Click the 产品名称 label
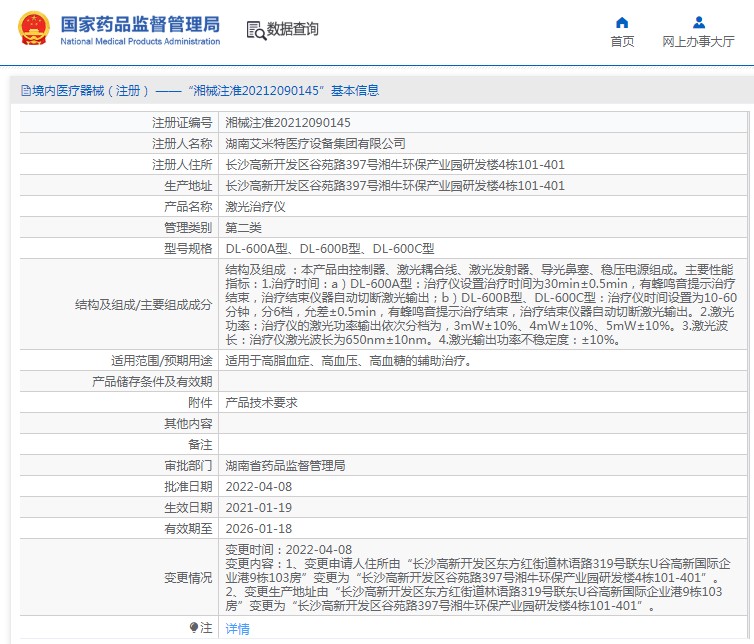This screenshot has height=644, width=754. pos(188,207)
